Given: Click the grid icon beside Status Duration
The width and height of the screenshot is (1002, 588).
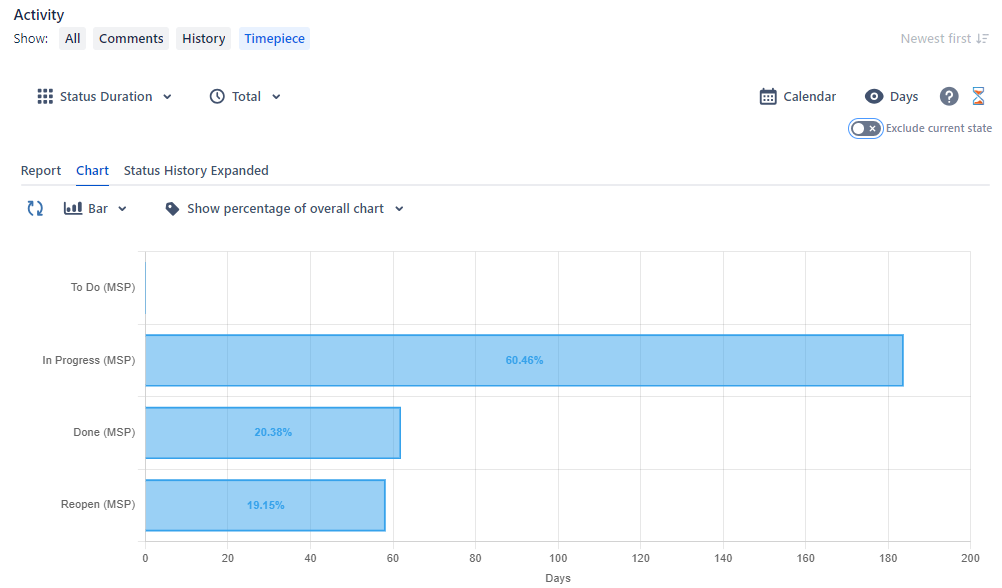Looking at the screenshot, I should (45, 96).
